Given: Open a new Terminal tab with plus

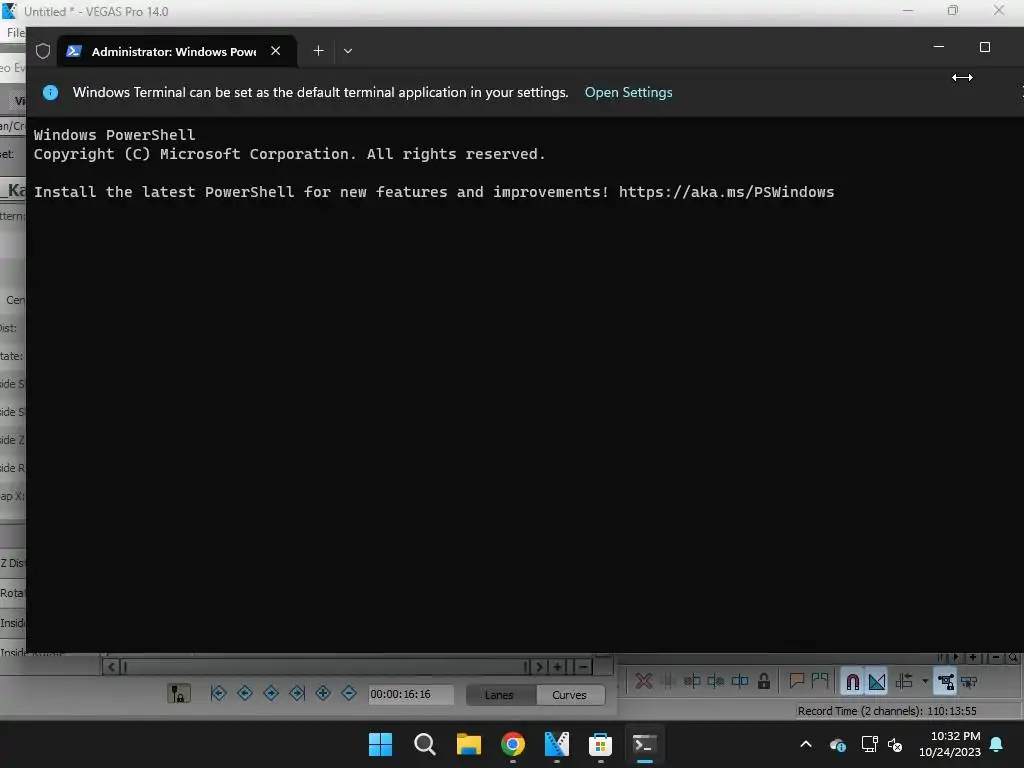Looking at the screenshot, I should pos(318,51).
